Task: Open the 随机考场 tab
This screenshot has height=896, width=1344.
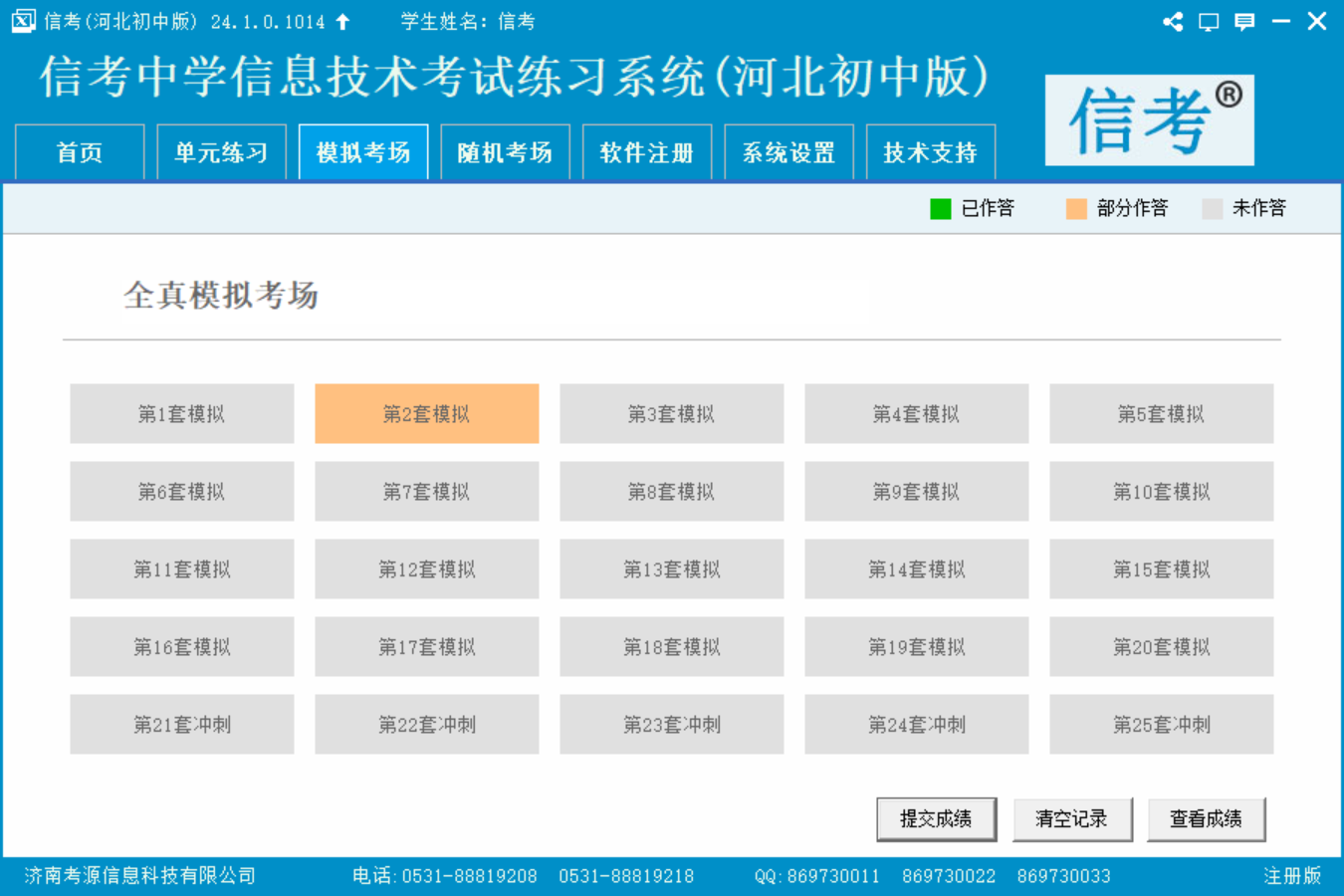Action: [505, 152]
